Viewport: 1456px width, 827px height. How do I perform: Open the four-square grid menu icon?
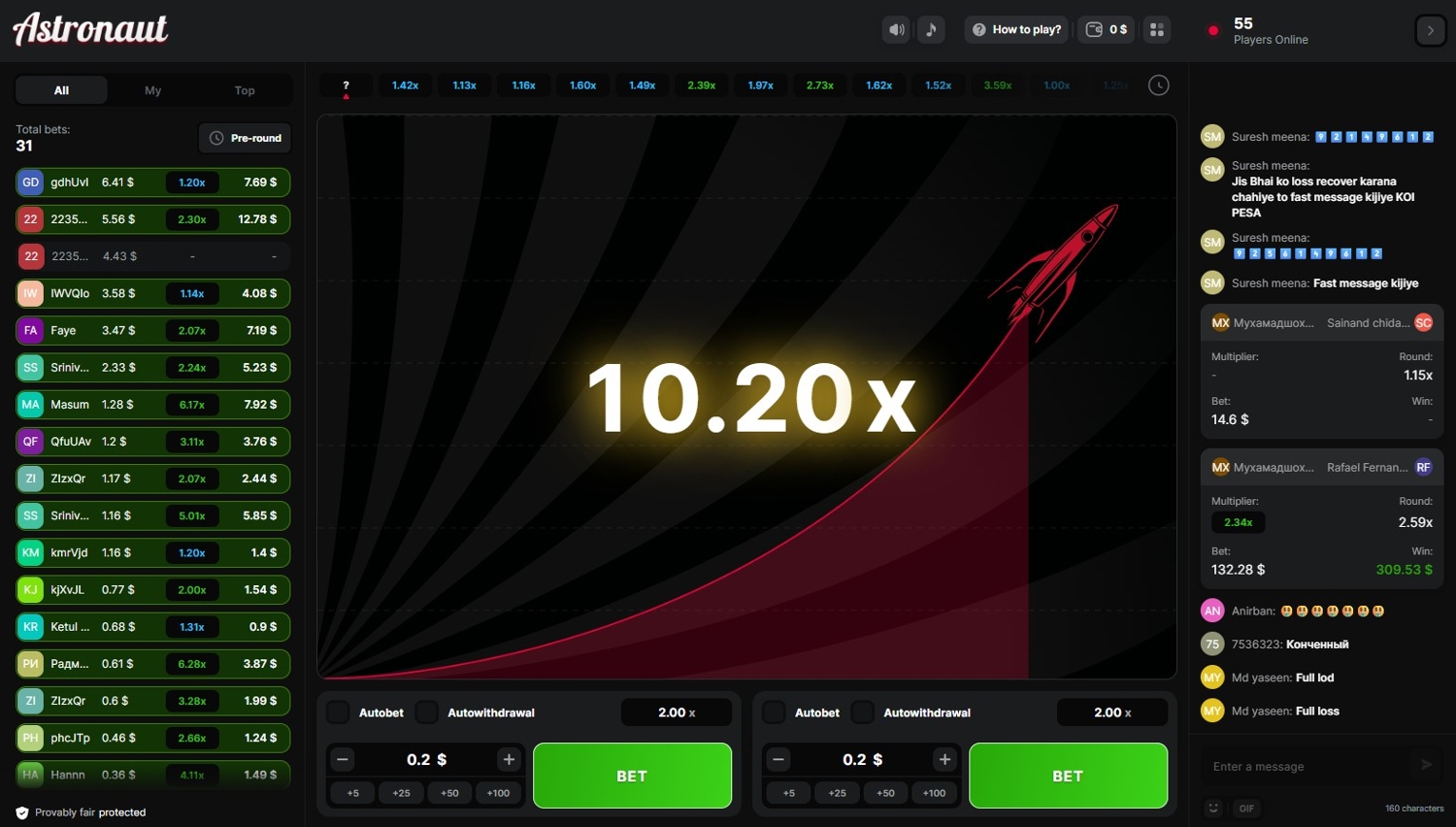[x=1156, y=30]
